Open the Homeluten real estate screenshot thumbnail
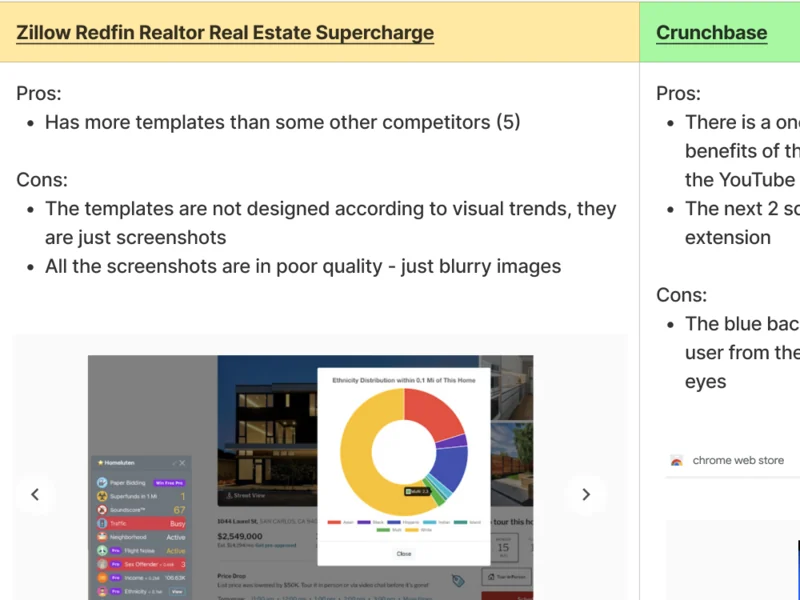800x600 pixels. pos(310,478)
